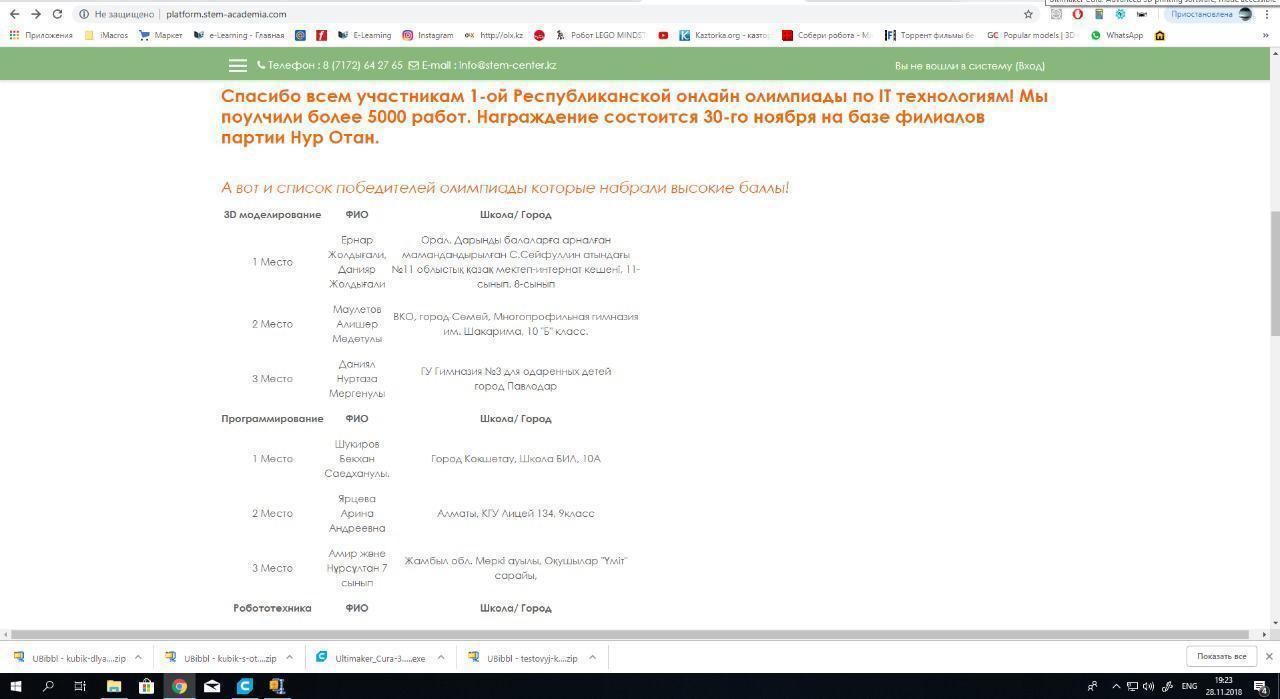The image size is (1280, 699).
Task: Open the hamburger menu in green header
Action: 237,66
